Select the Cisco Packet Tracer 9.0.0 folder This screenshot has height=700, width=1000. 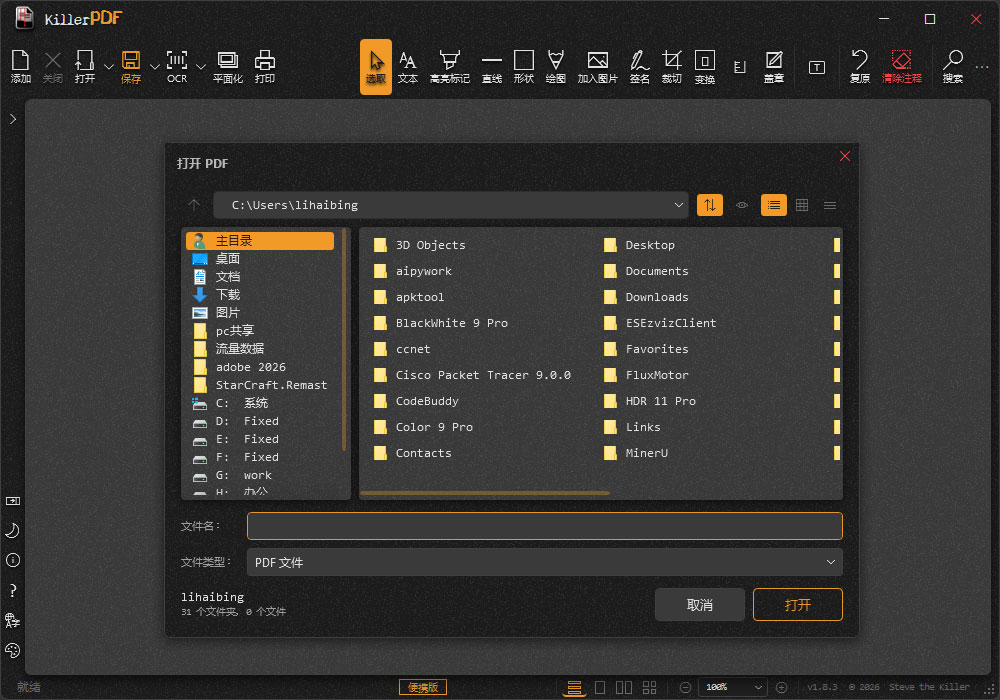pos(472,375)
